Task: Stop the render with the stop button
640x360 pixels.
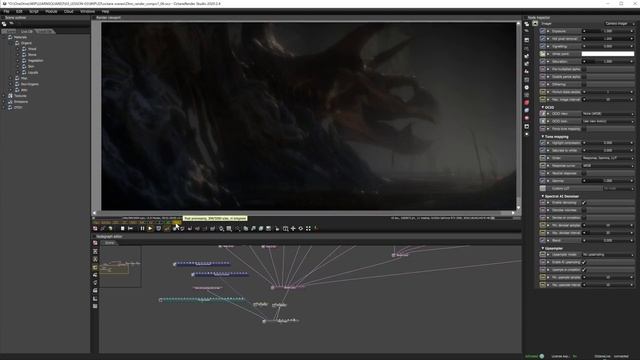Action: point(122,229)
